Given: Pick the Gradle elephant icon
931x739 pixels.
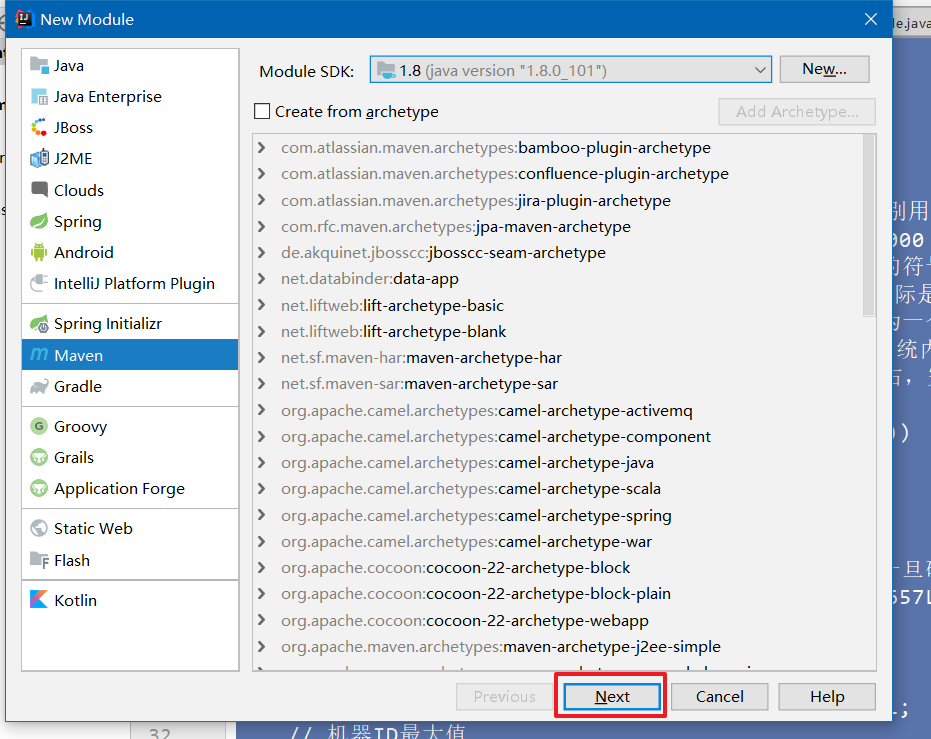Looking at the screenshot, I should [39, 386].
